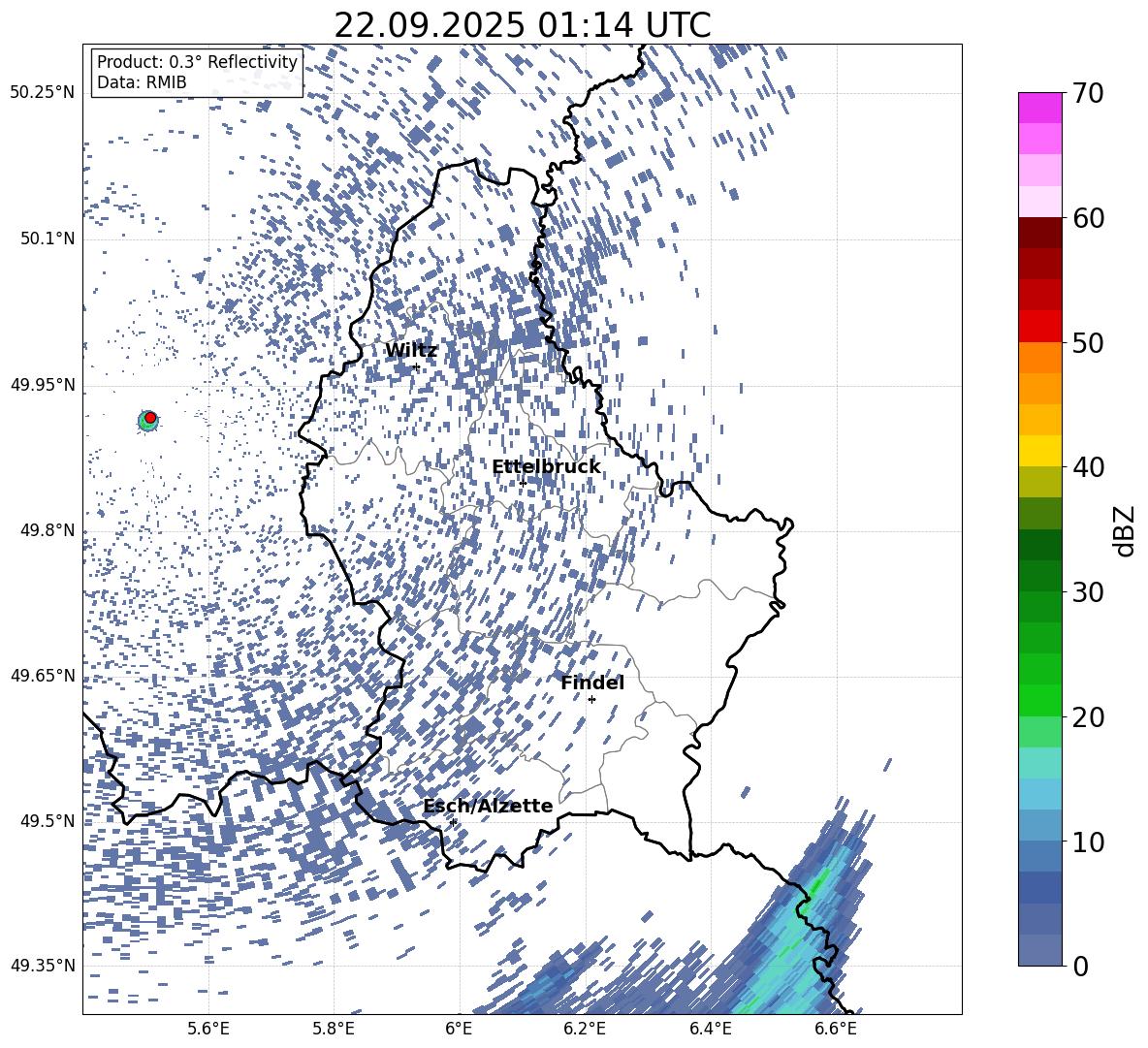
Task: Click the Esch/Alzette location cross marker
Action: pos(453,822)
